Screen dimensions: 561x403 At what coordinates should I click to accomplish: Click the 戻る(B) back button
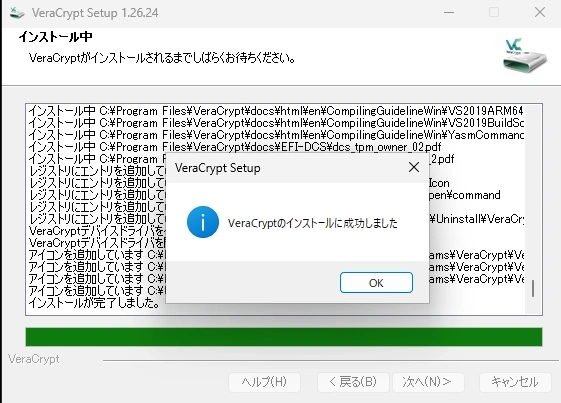point(353,382)
